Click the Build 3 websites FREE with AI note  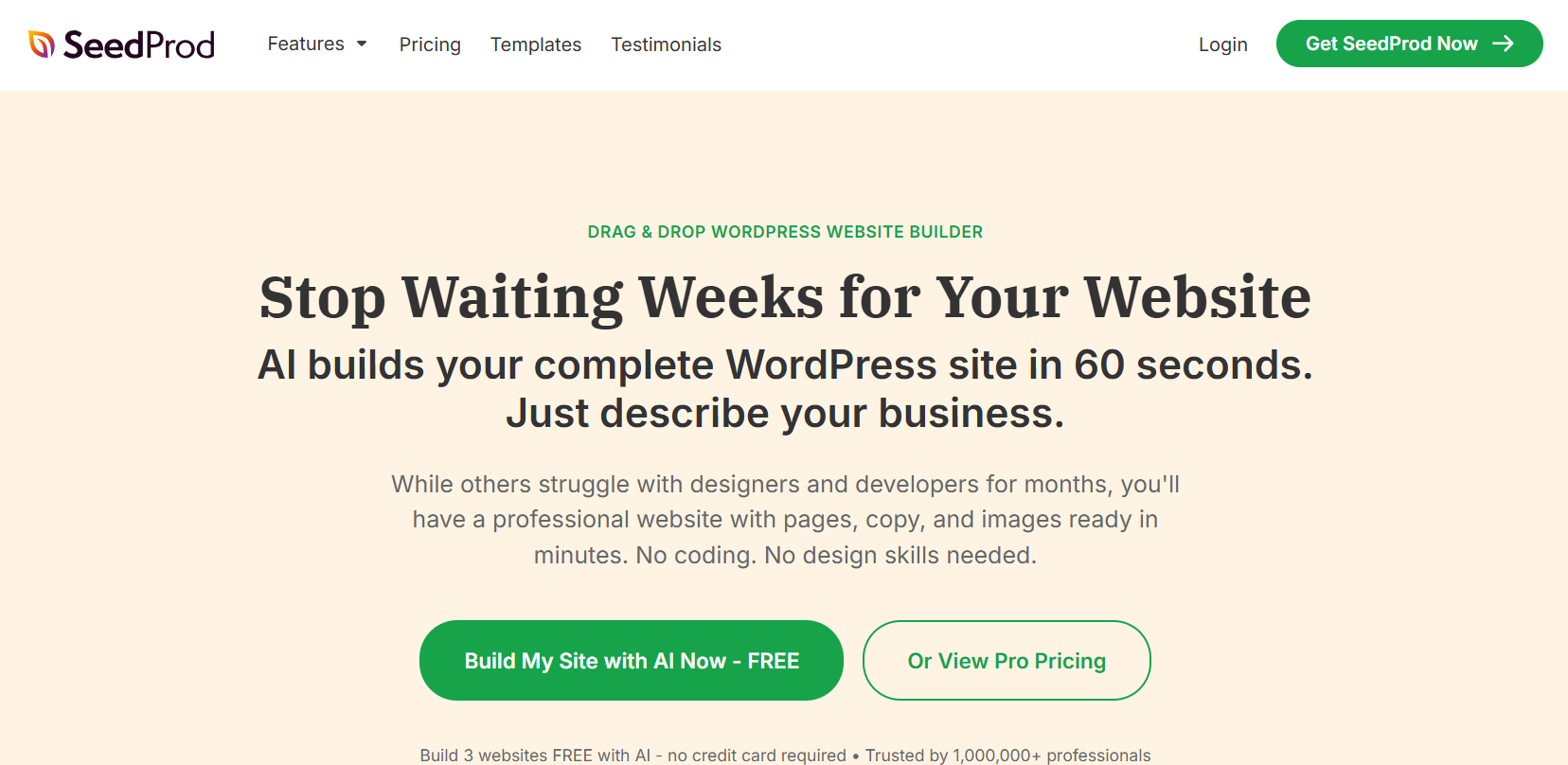(x=633, y=755)
